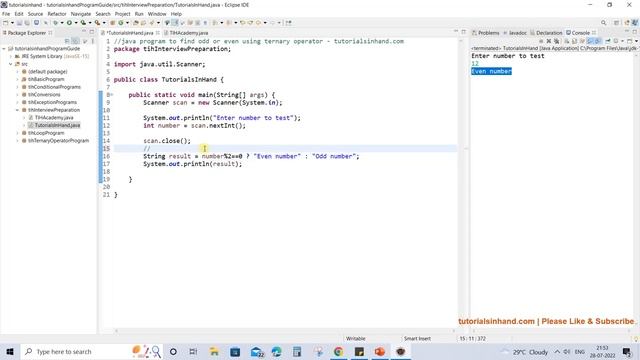The width and height of the screenshot is (640, 360).
Task: Open PowerPoint from the taskbar
Action: click(x=380, y=351)
